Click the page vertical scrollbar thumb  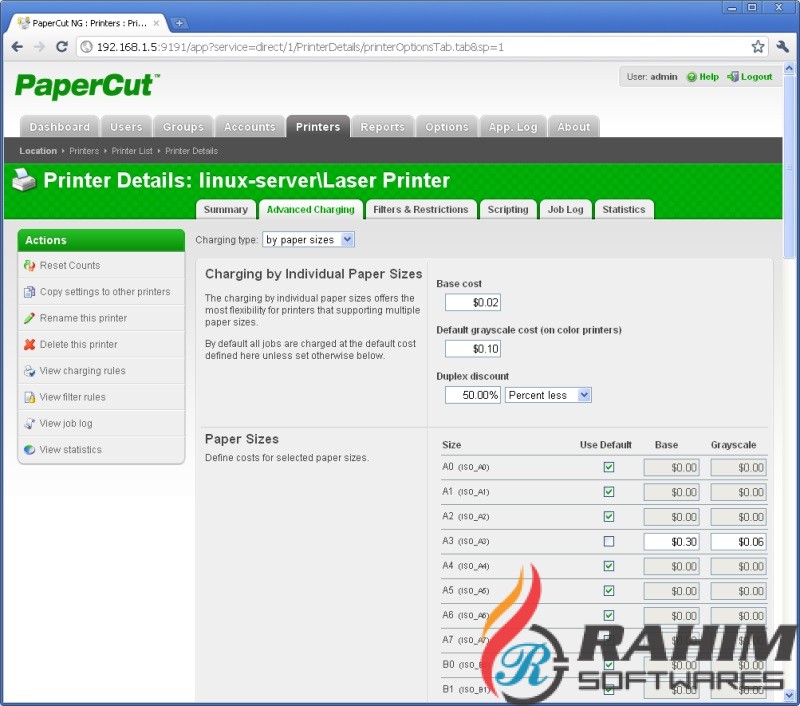[789, 166]
